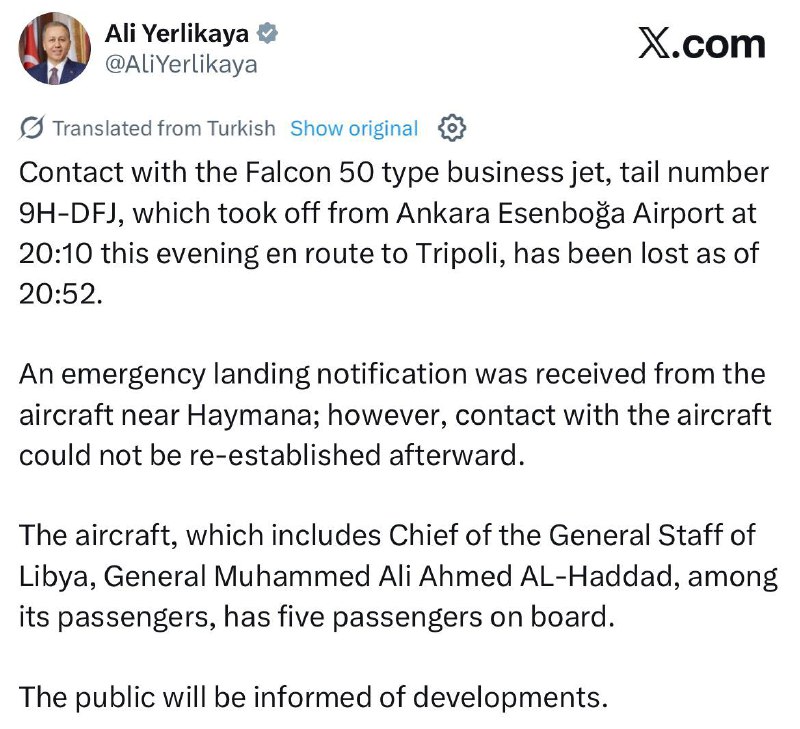Image resolution: width=800 pixels, height=729 pixels.
Task: Click the phrase 'could not be re-established afterward'
Action: pos(270,454)
